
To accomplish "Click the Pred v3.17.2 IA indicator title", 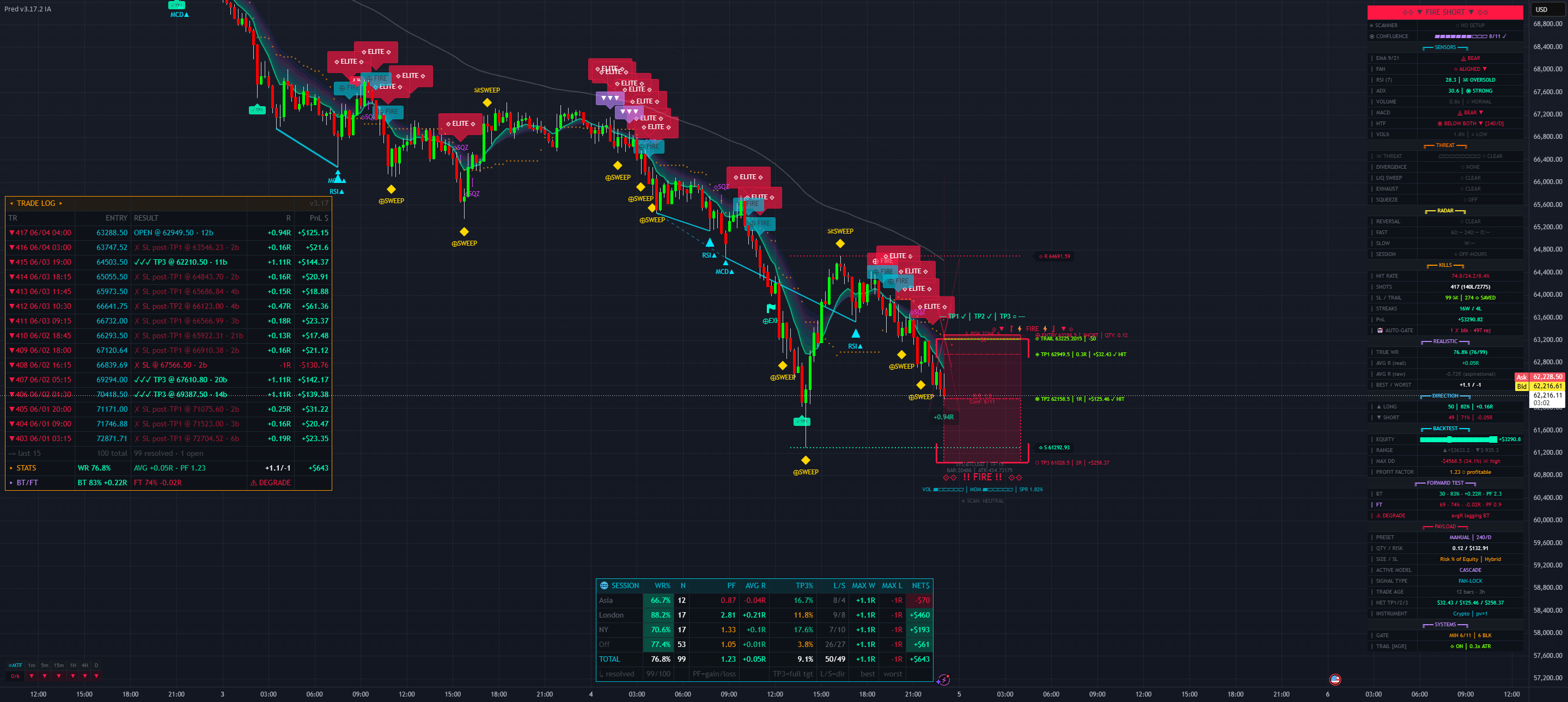I will (28, 9).
